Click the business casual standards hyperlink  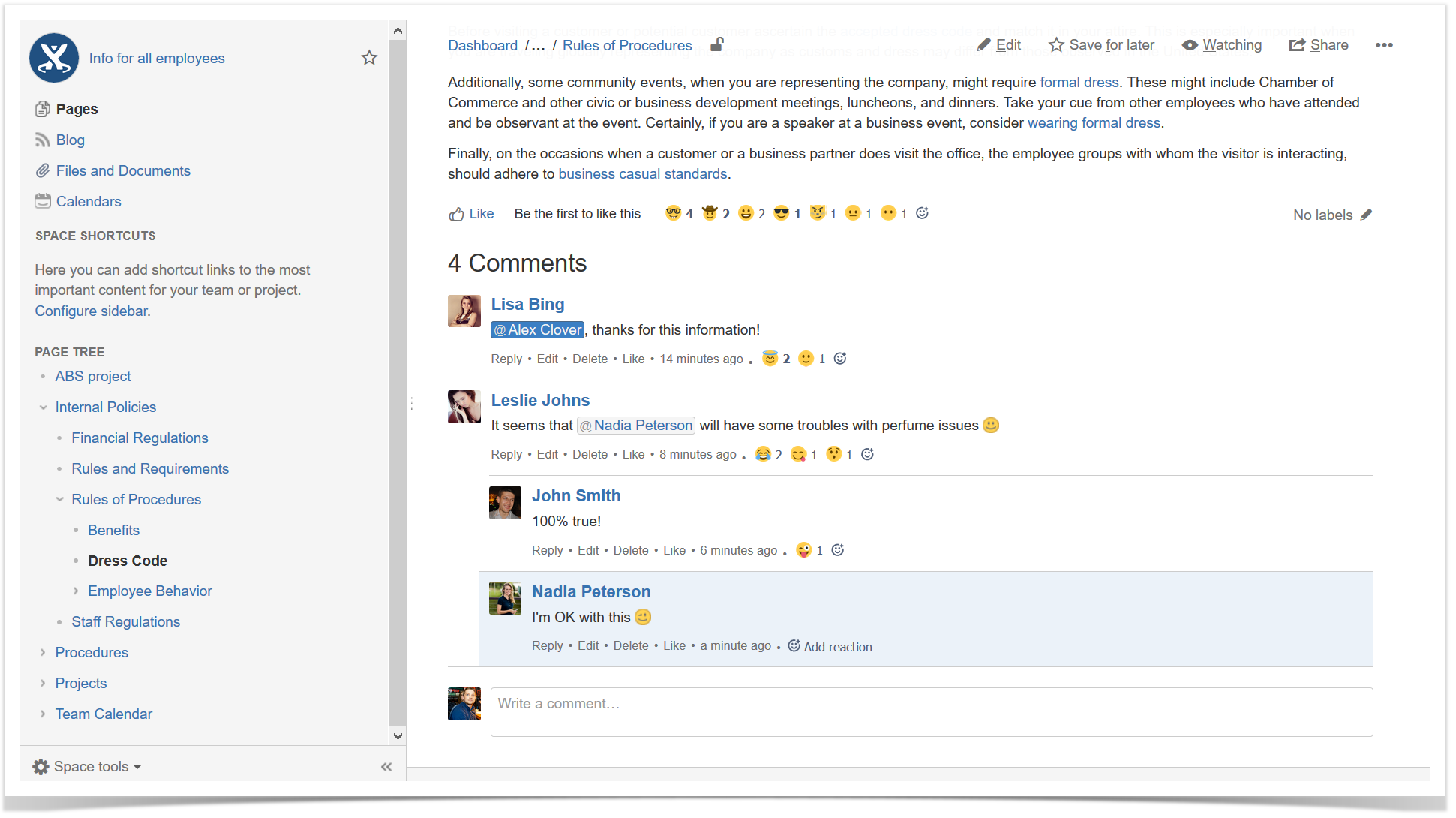pos(643,174)
